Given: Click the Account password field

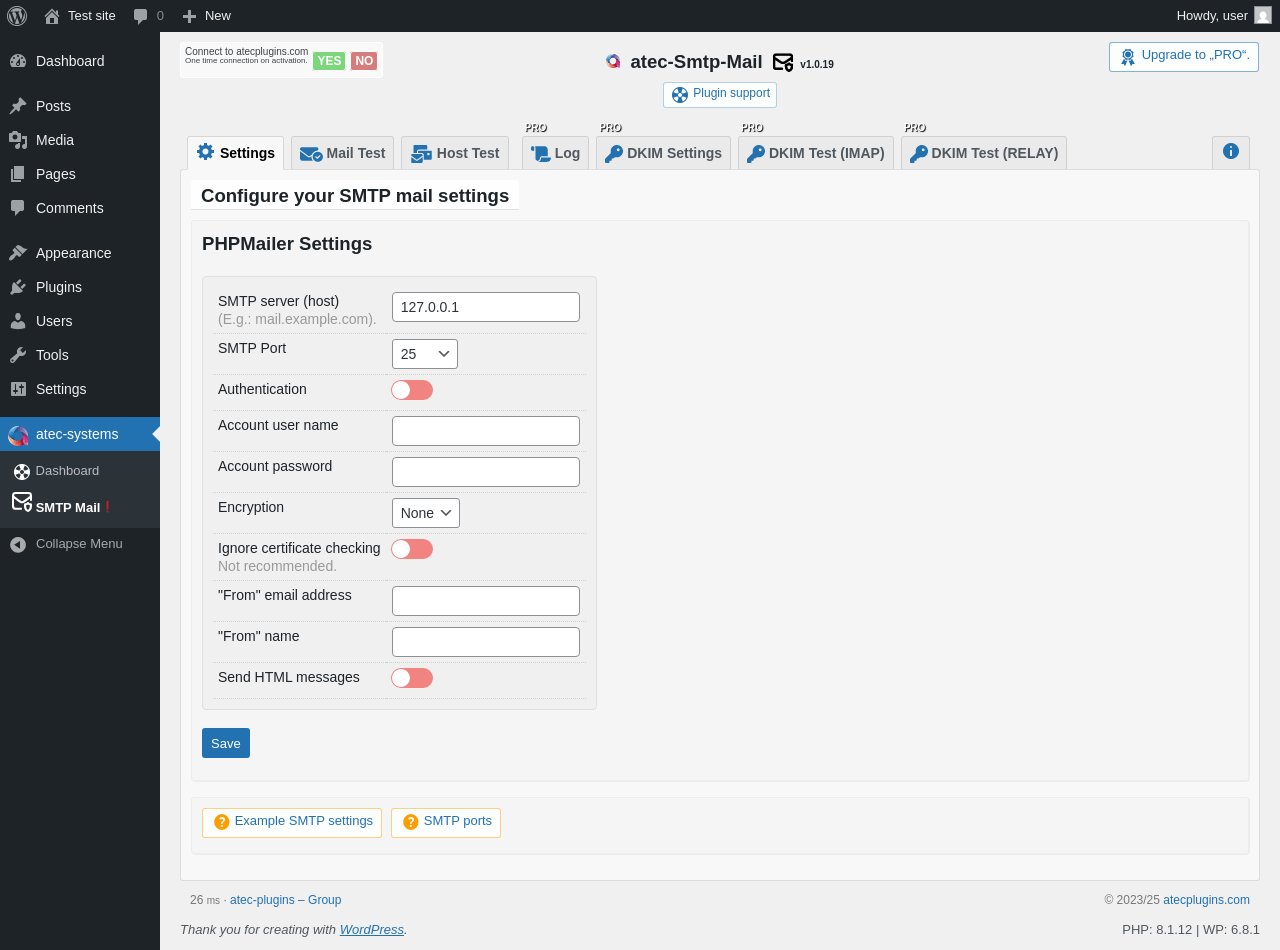Looking at the screenshot, I should [486, 472].
